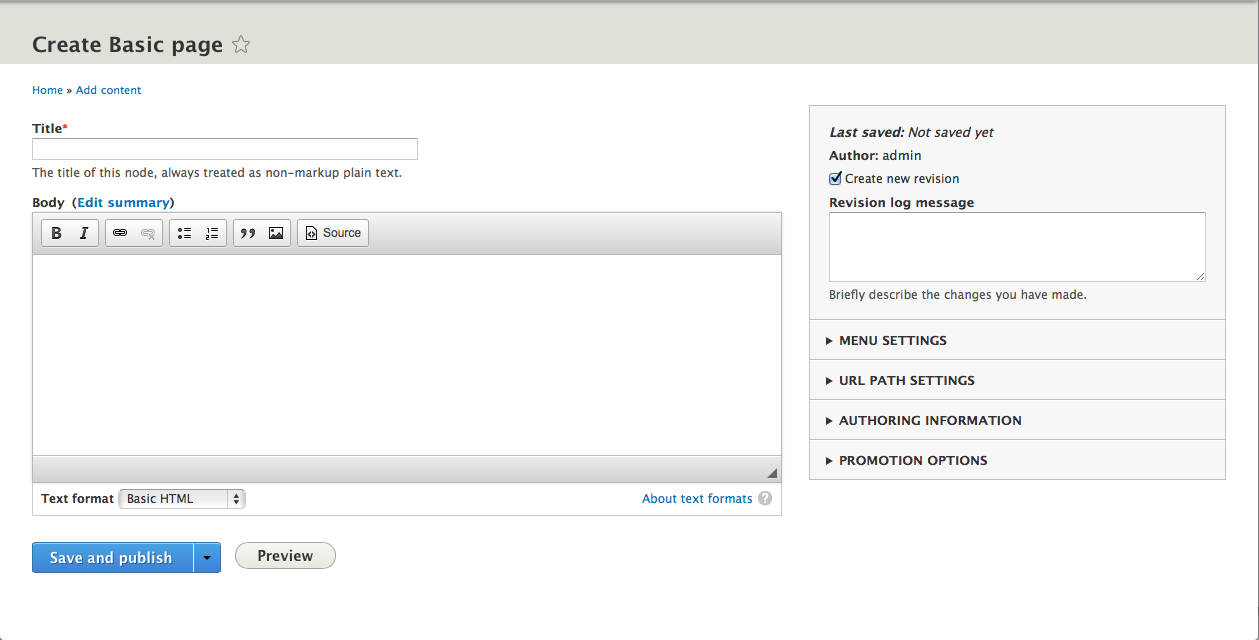1259x640 pixels.
Task: Expand the Menu Settings section
Action: click(x=892, y=340)
